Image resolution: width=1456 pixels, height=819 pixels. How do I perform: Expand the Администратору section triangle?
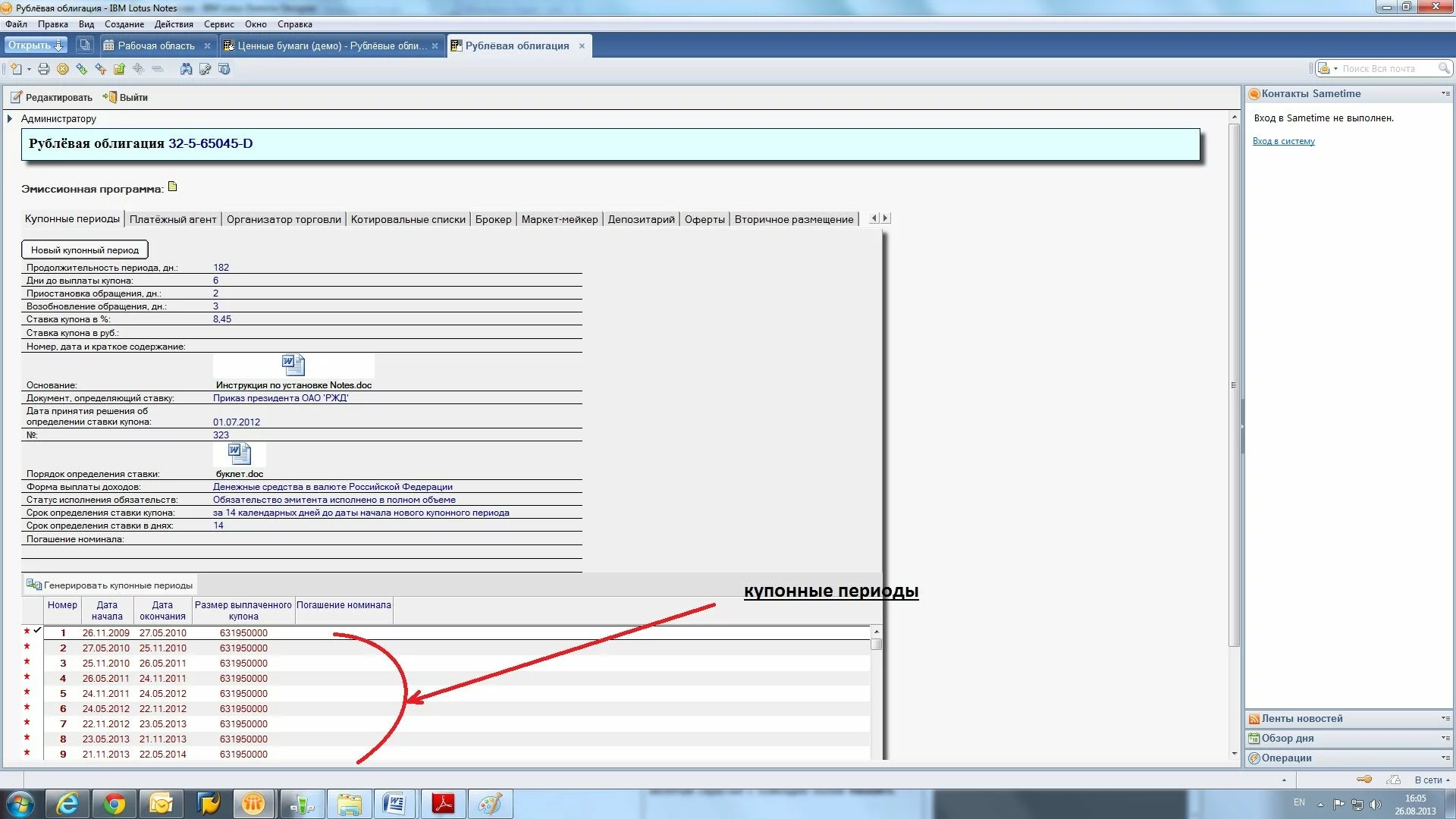[x=10, y=119]
